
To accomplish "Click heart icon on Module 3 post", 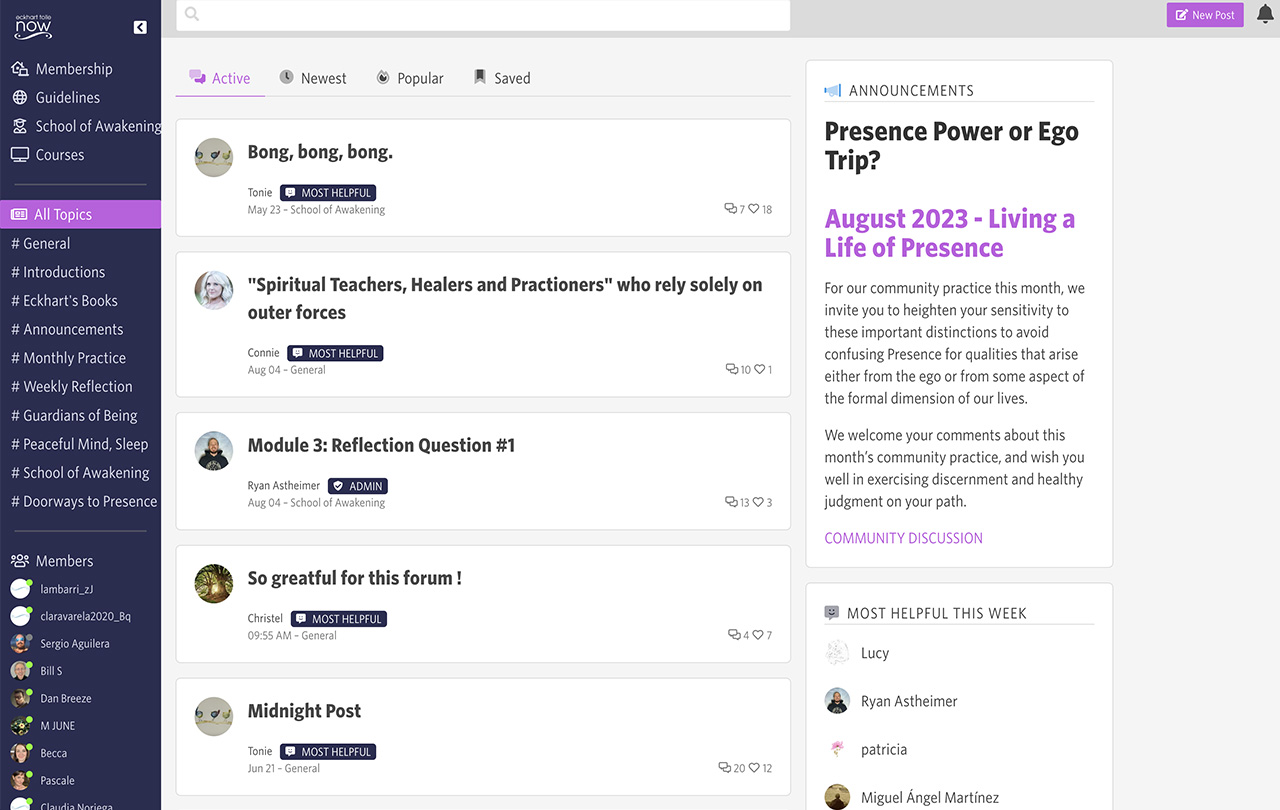I will [758, 502].
